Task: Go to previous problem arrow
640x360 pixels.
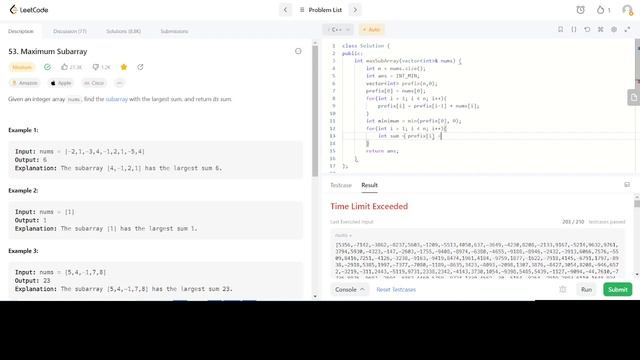Action: 285,10
